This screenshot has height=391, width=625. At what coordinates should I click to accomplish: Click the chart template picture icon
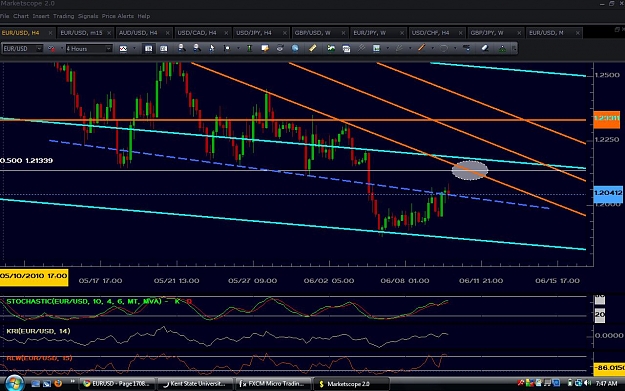coord(376,48)
